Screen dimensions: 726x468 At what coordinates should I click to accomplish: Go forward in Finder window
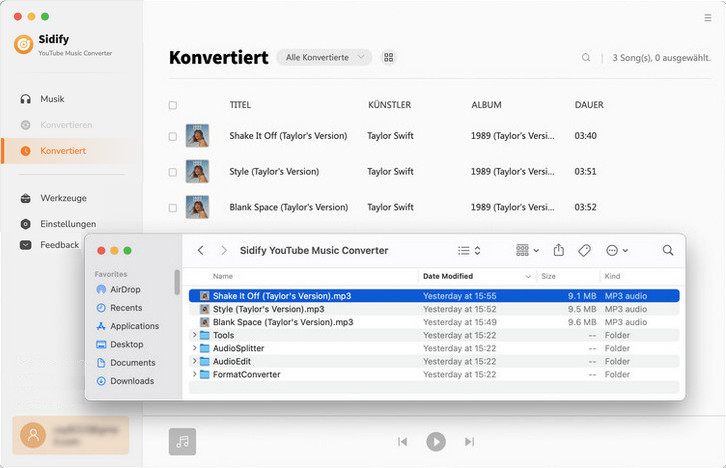click(x=224, y=250)
